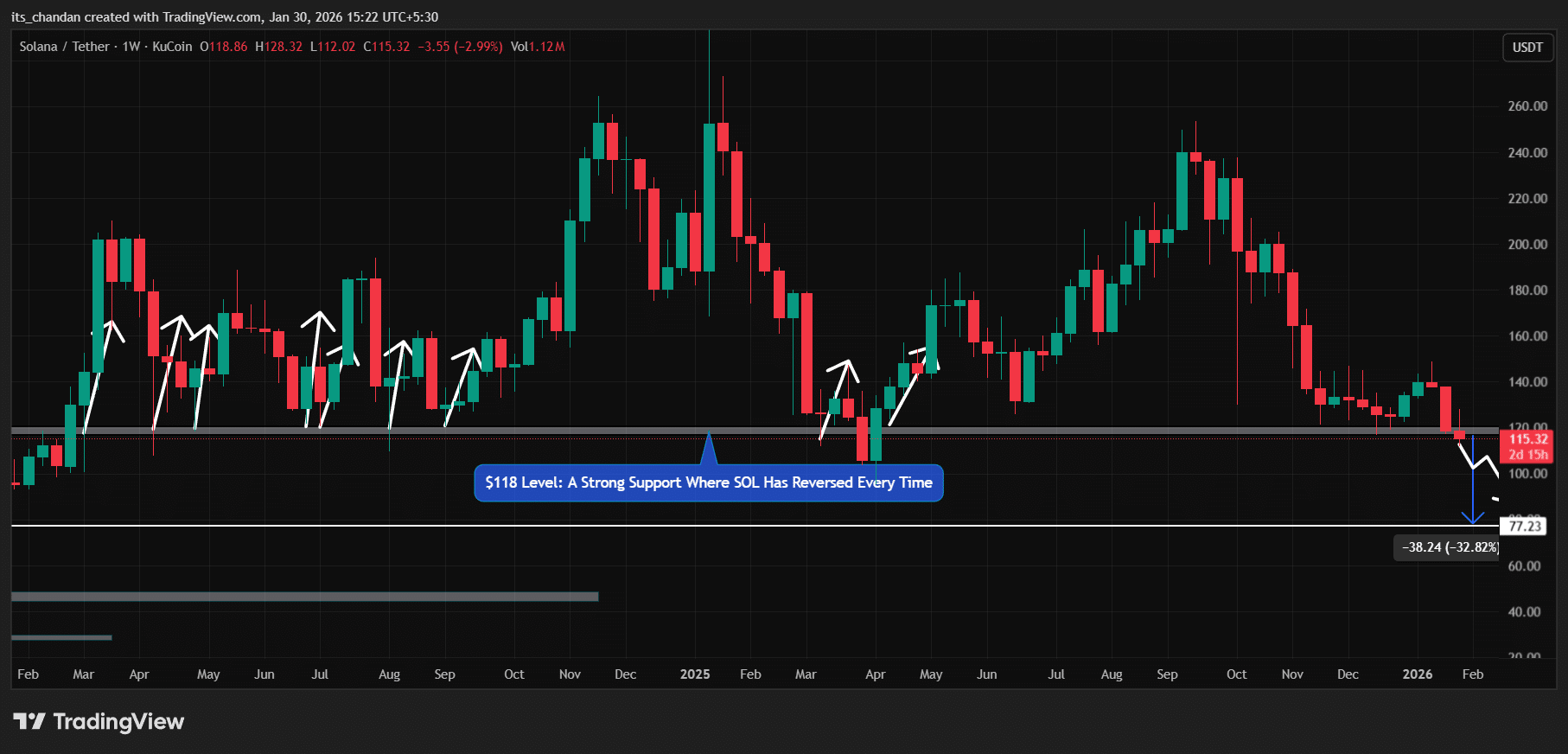
Task: Select the 1W interval label
Action: pos(131,47)
